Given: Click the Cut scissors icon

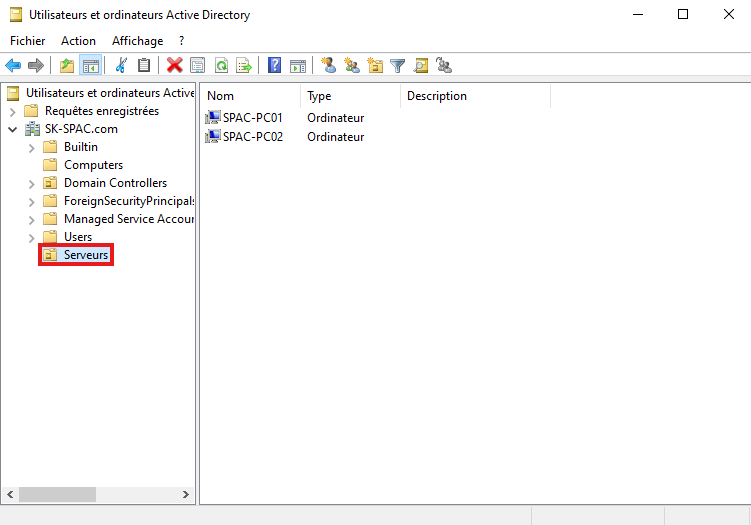Looking at the screenshot, I should point(121,66).
